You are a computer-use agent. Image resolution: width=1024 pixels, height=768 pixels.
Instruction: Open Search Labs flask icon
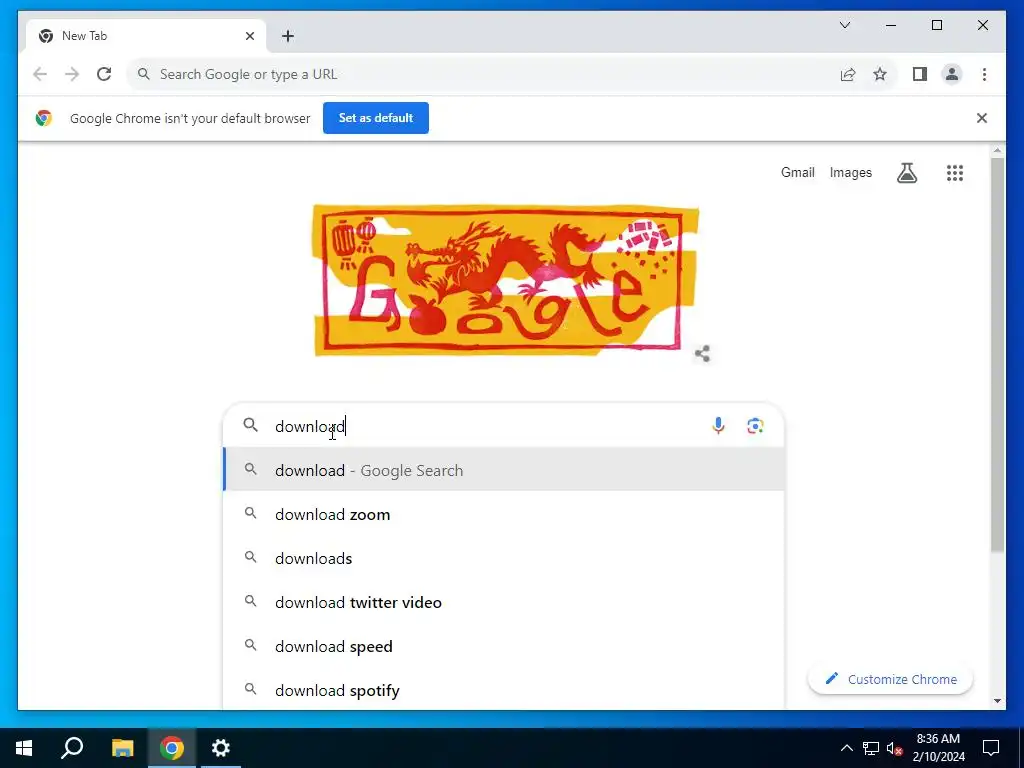click(x=906, y=173)
